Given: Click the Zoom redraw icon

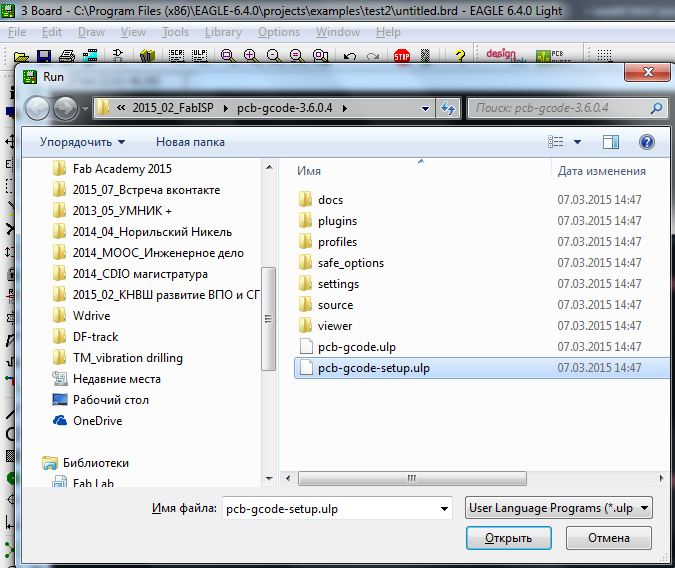Looking at the screenshot, I should (x=297, y=56).
